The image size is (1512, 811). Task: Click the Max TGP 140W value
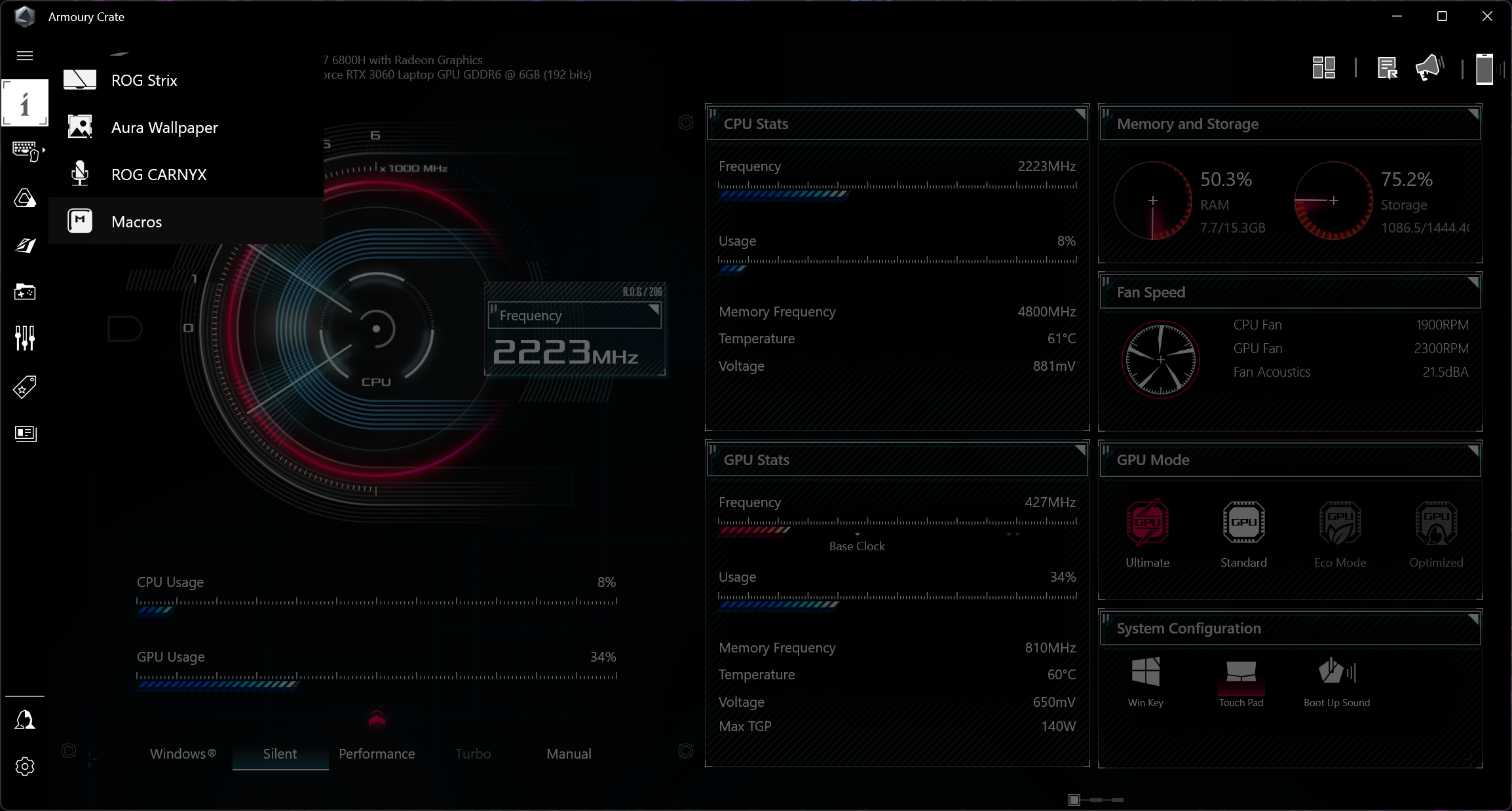point(1058,726)
